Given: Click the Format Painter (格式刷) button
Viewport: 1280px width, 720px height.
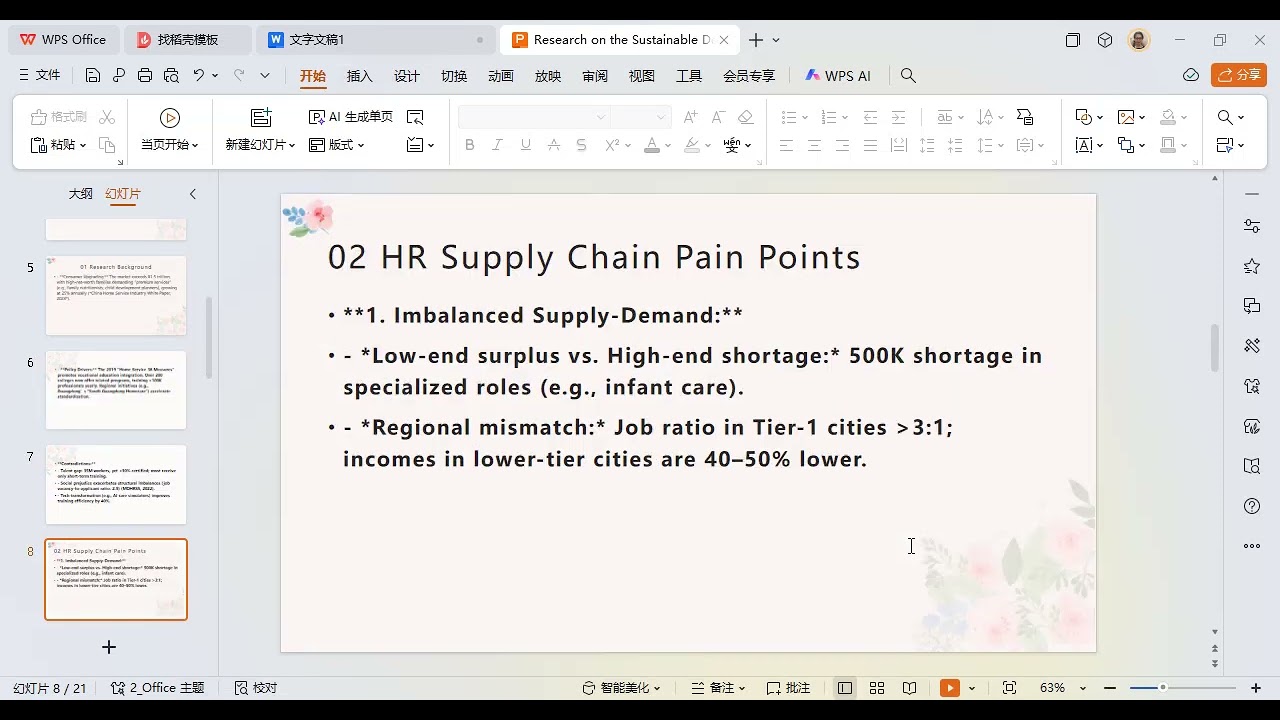Looking at the screenshot, I should point(59,117).
